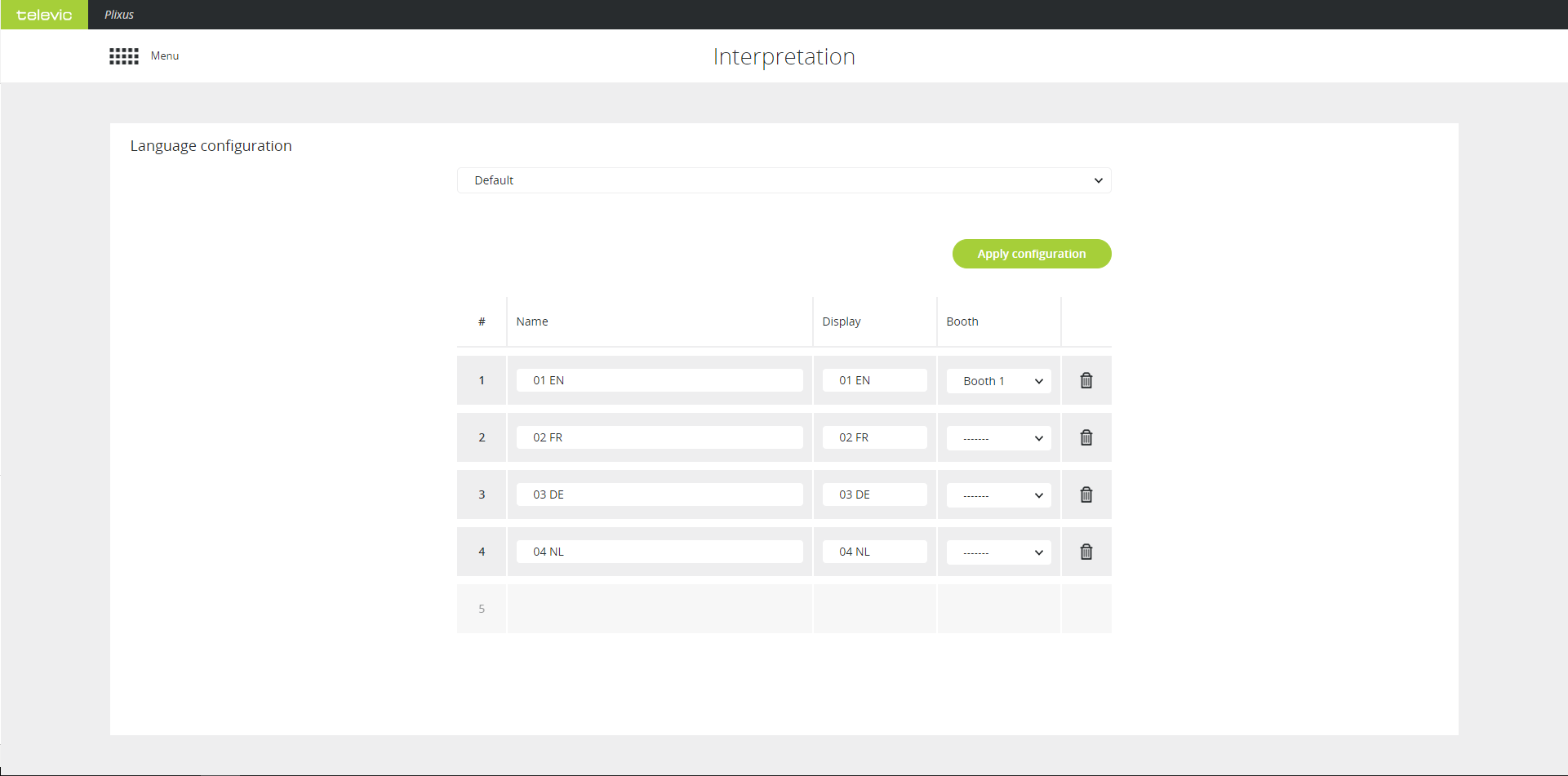Click the Language configuration heading
The image size is (1568, 776).
click(x=211, y=146)
